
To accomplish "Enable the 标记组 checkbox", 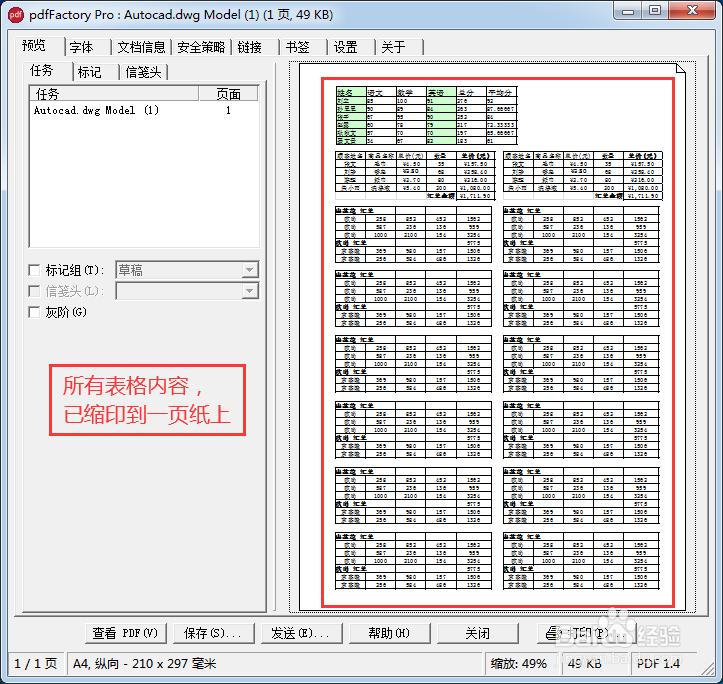I will click(x=34, y=270).
